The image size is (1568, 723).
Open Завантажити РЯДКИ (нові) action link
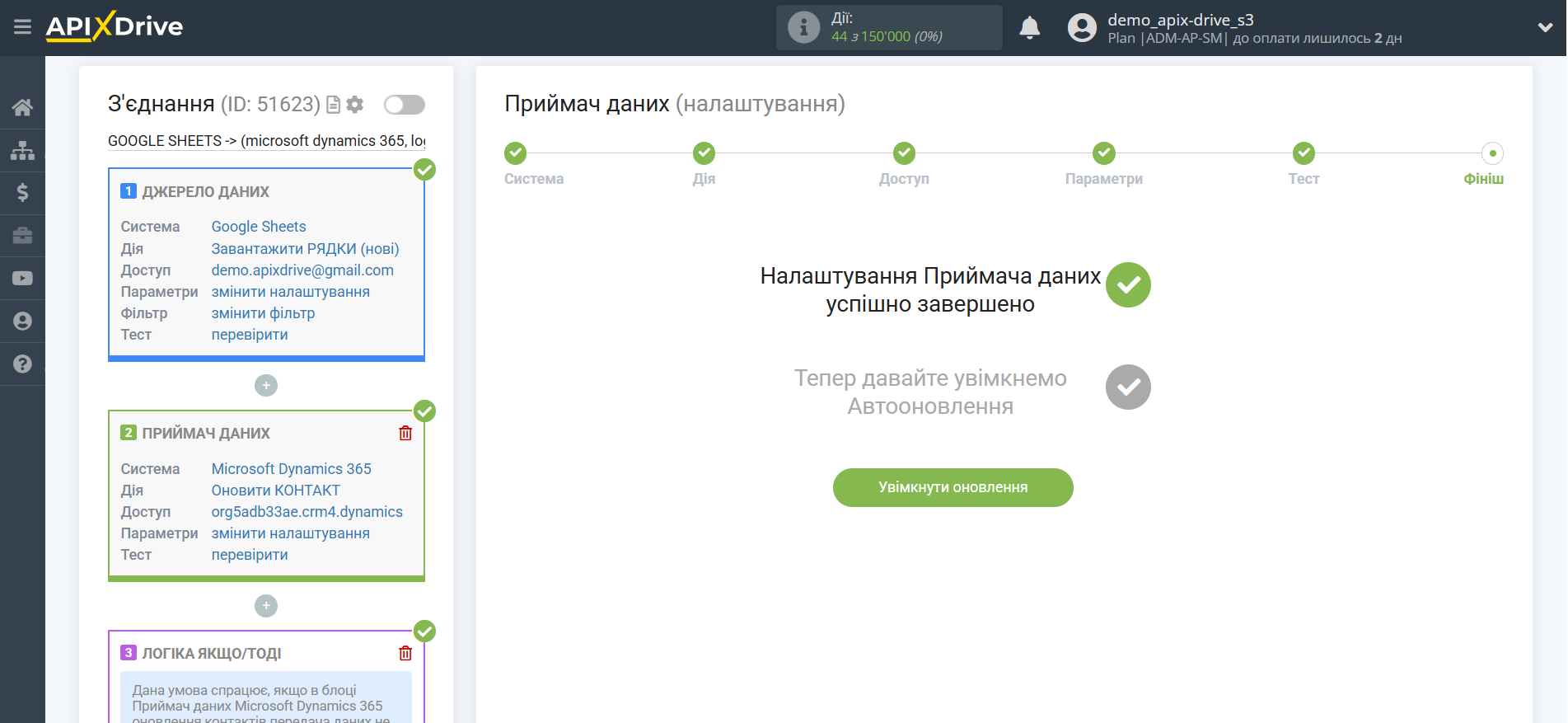[x=305, y=248]
